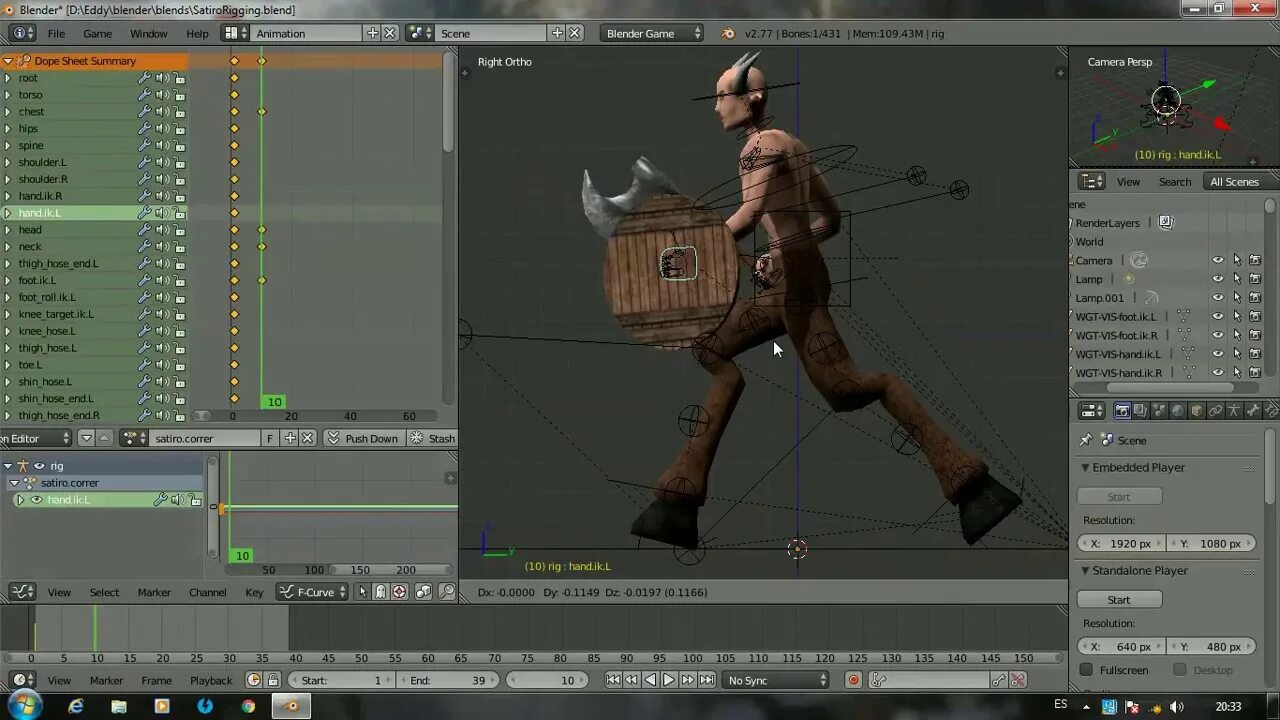This screenshot has width=1280, height=720.
Task: Open the Blender Game engine dropdown
Action: click(x=653, y=33)
